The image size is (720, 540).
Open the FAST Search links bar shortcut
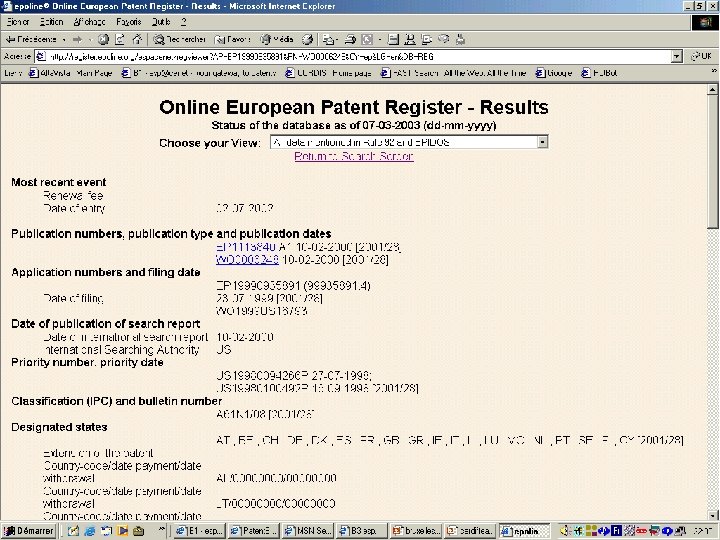coord(454,73)
